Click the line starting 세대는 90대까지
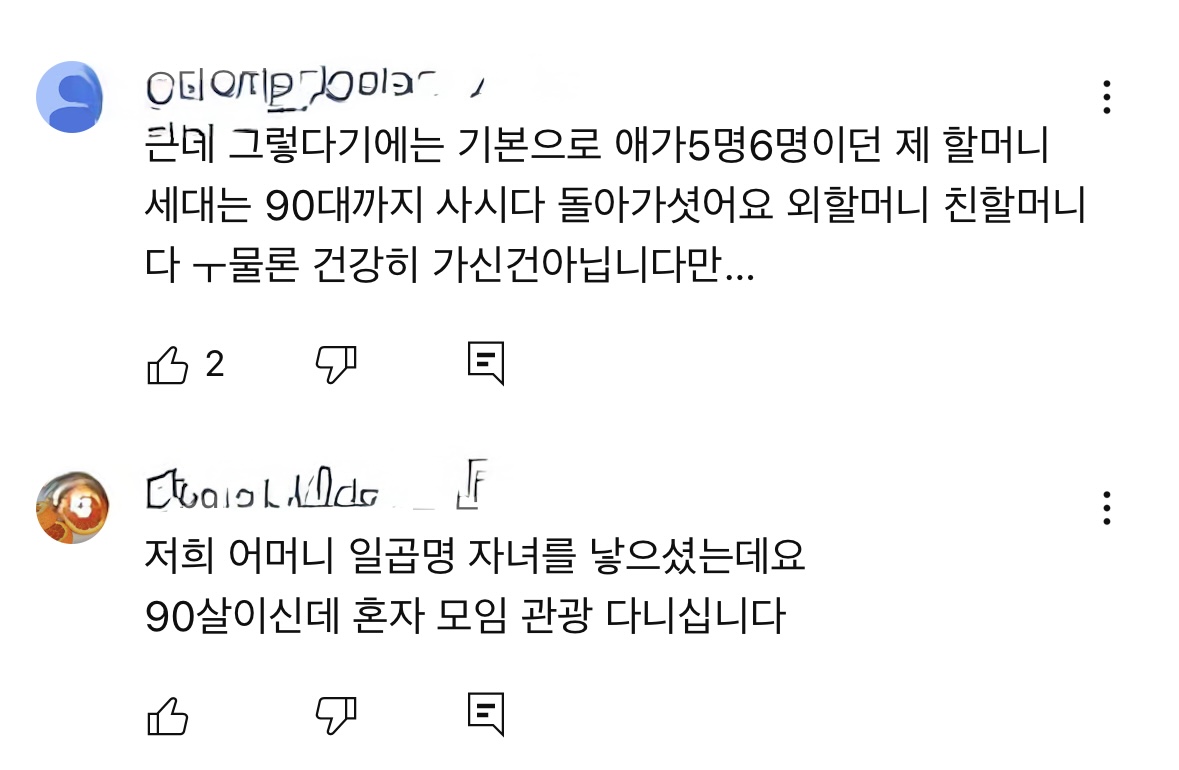The width and height of the screenshot is (1179, 770). 614,208
